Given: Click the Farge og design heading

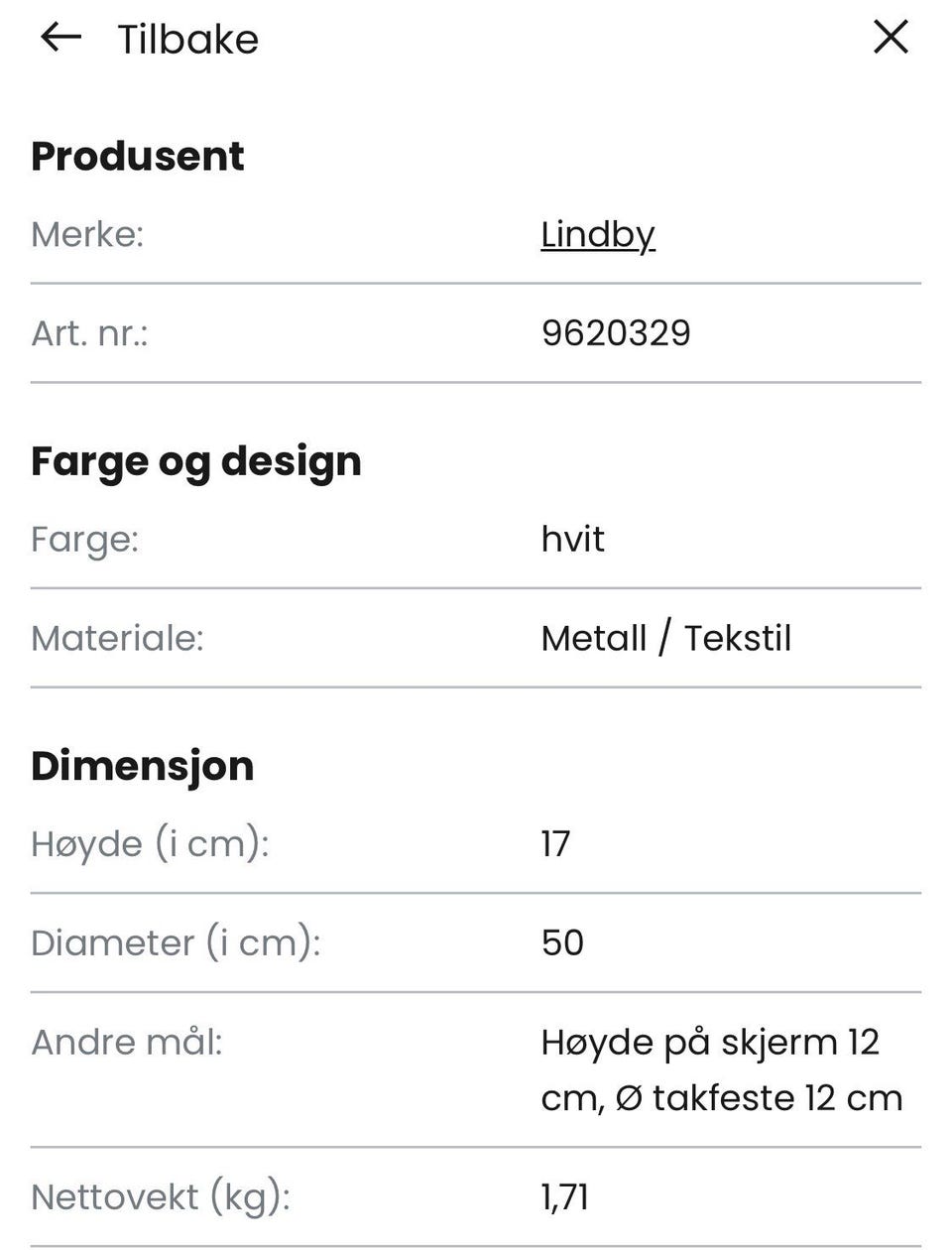Looking at the screenshot, I should (x=195, y=461).
